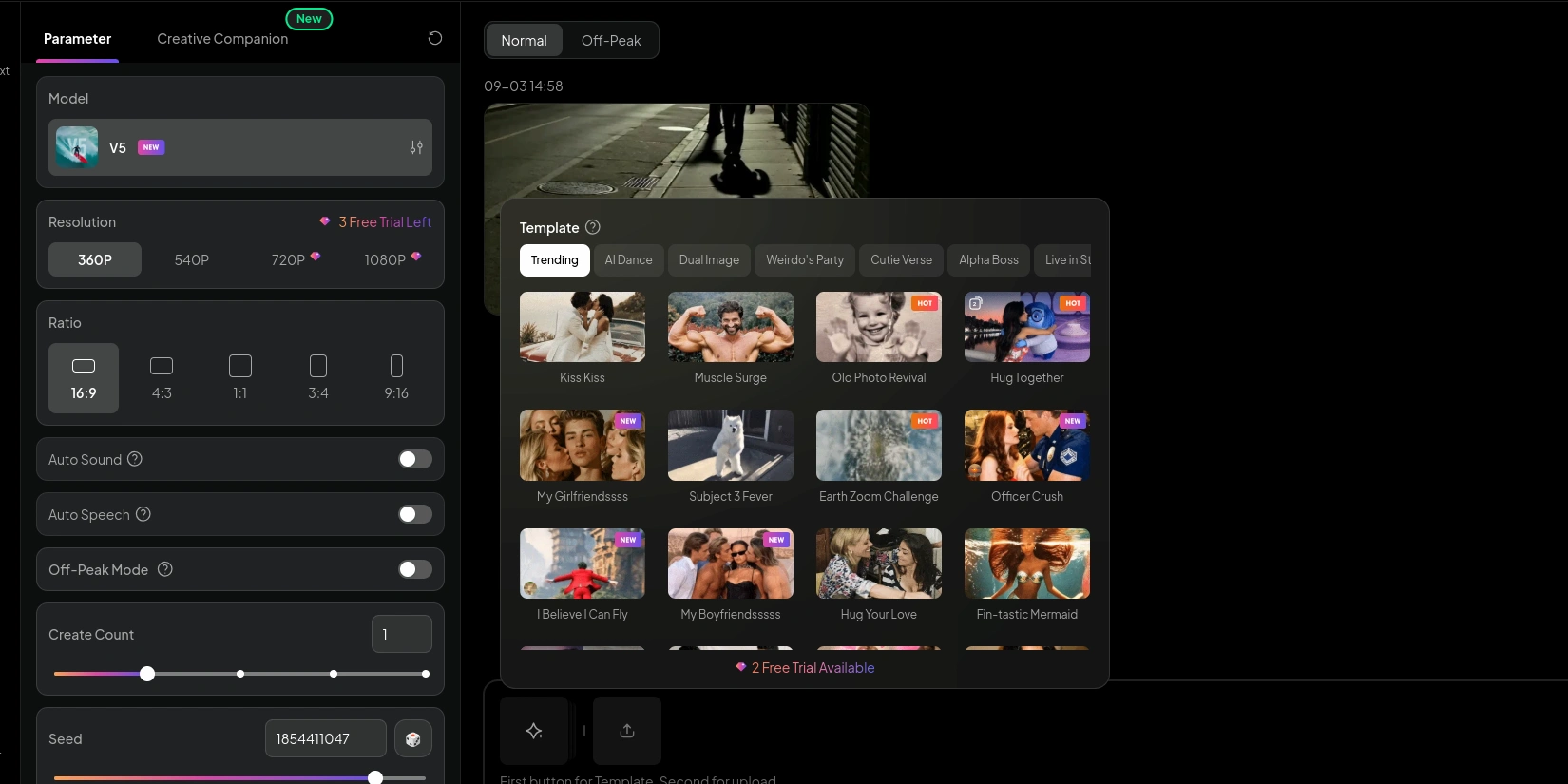The height and width of the screenshot is (784, 1568).
Task: Switch to Off-Peak queue view
Action: click(611, 41)
